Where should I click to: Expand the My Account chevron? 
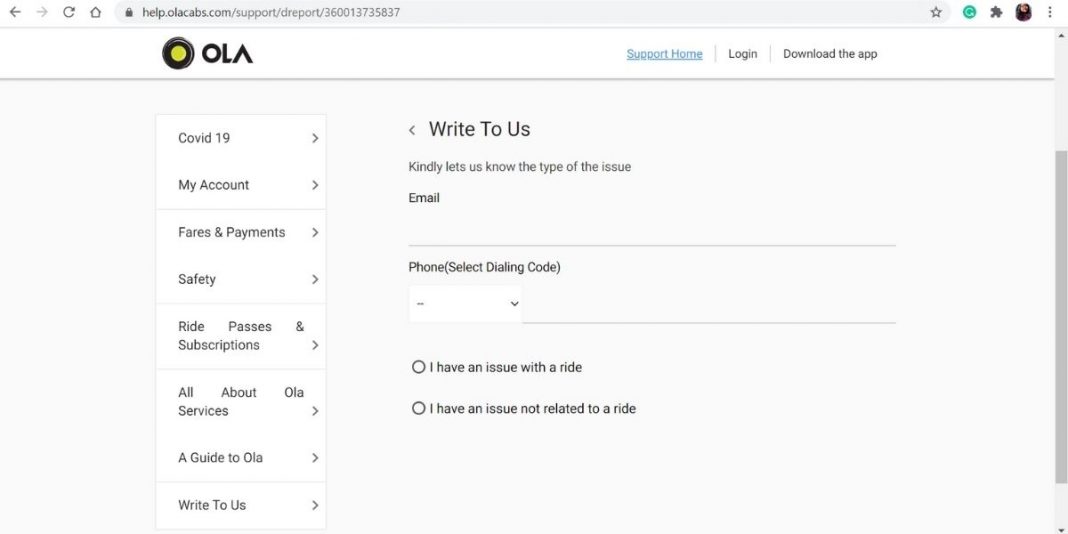tap(315, 185)
